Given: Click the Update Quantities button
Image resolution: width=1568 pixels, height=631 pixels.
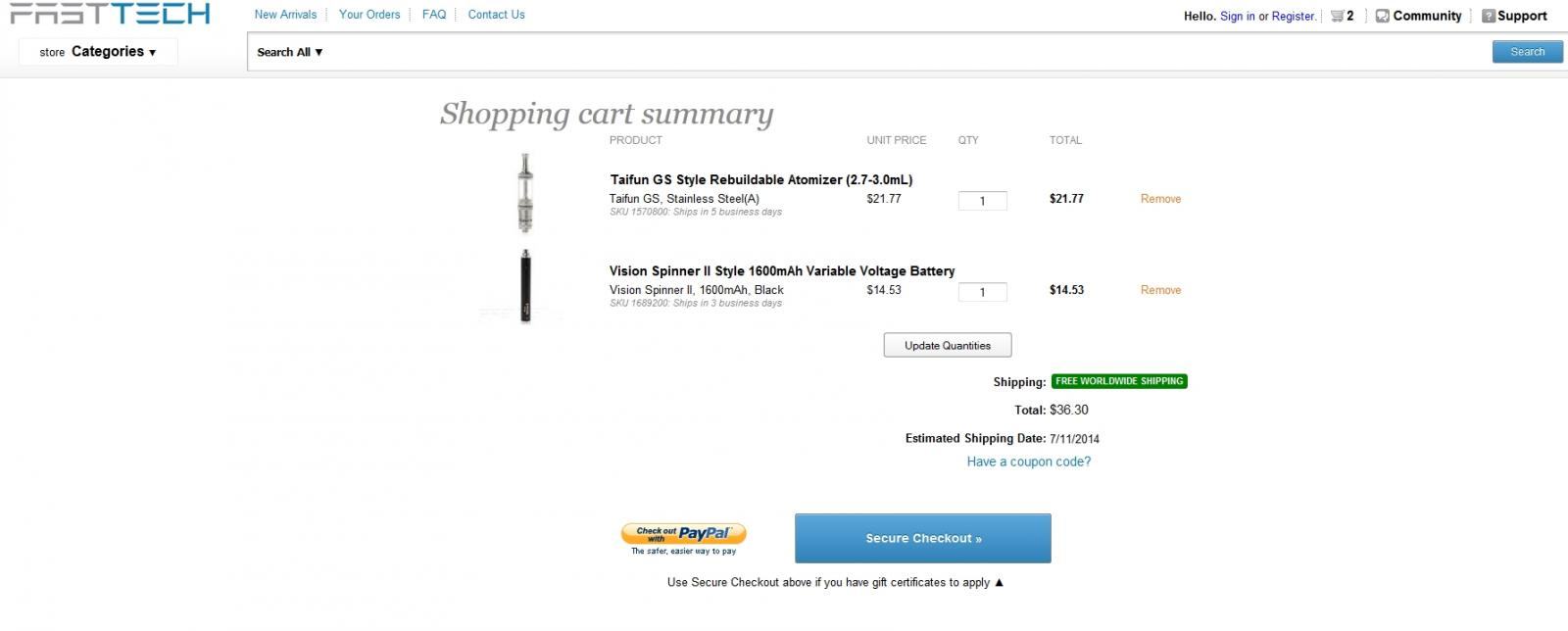Looking at the screenshot, I should (x=947, y=345).
